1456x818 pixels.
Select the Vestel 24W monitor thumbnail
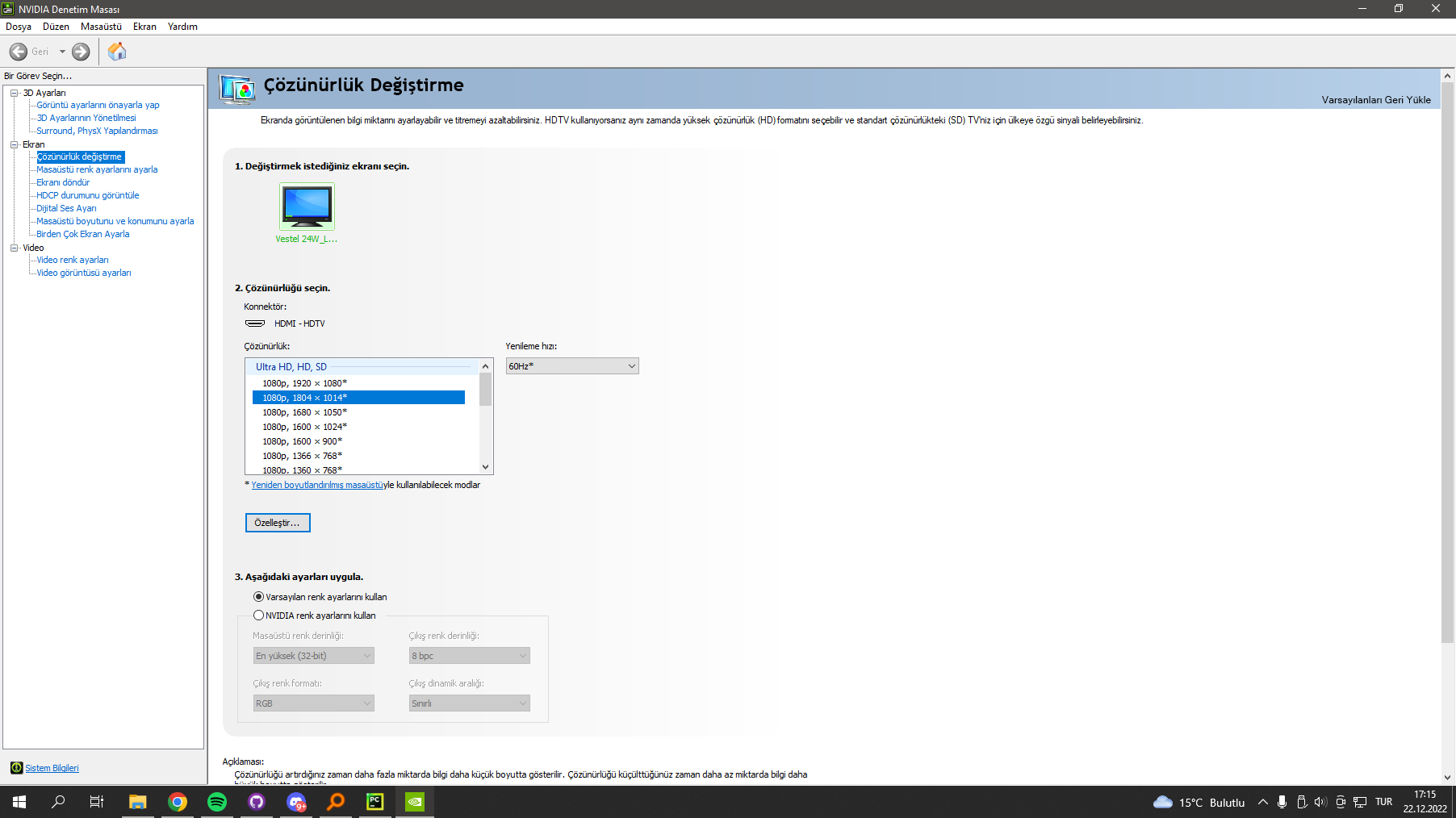307,207
